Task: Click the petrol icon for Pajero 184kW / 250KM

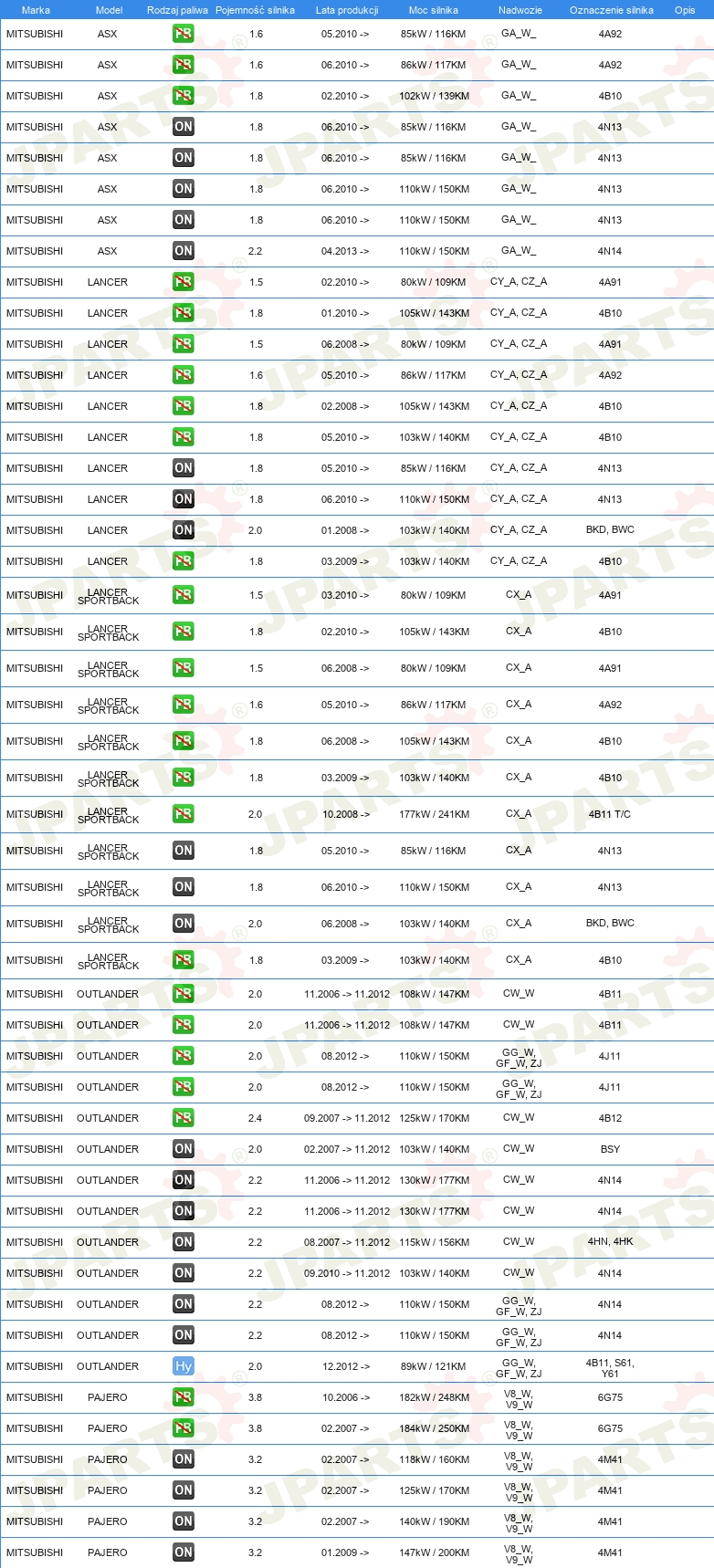Action: click(184, 1428)
